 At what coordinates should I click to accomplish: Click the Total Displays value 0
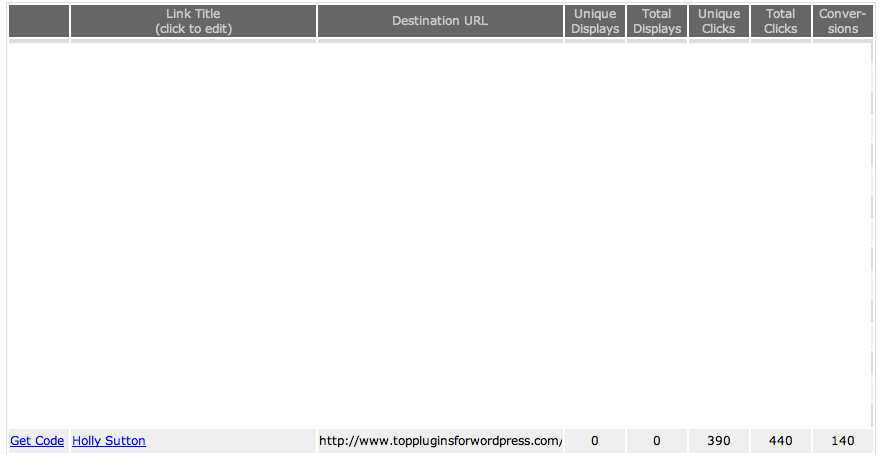[657, 441]
